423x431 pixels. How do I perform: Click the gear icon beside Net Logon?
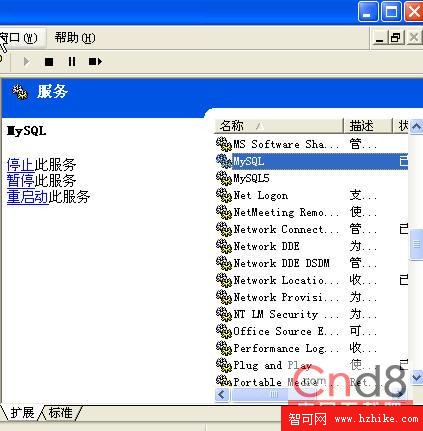224,195
